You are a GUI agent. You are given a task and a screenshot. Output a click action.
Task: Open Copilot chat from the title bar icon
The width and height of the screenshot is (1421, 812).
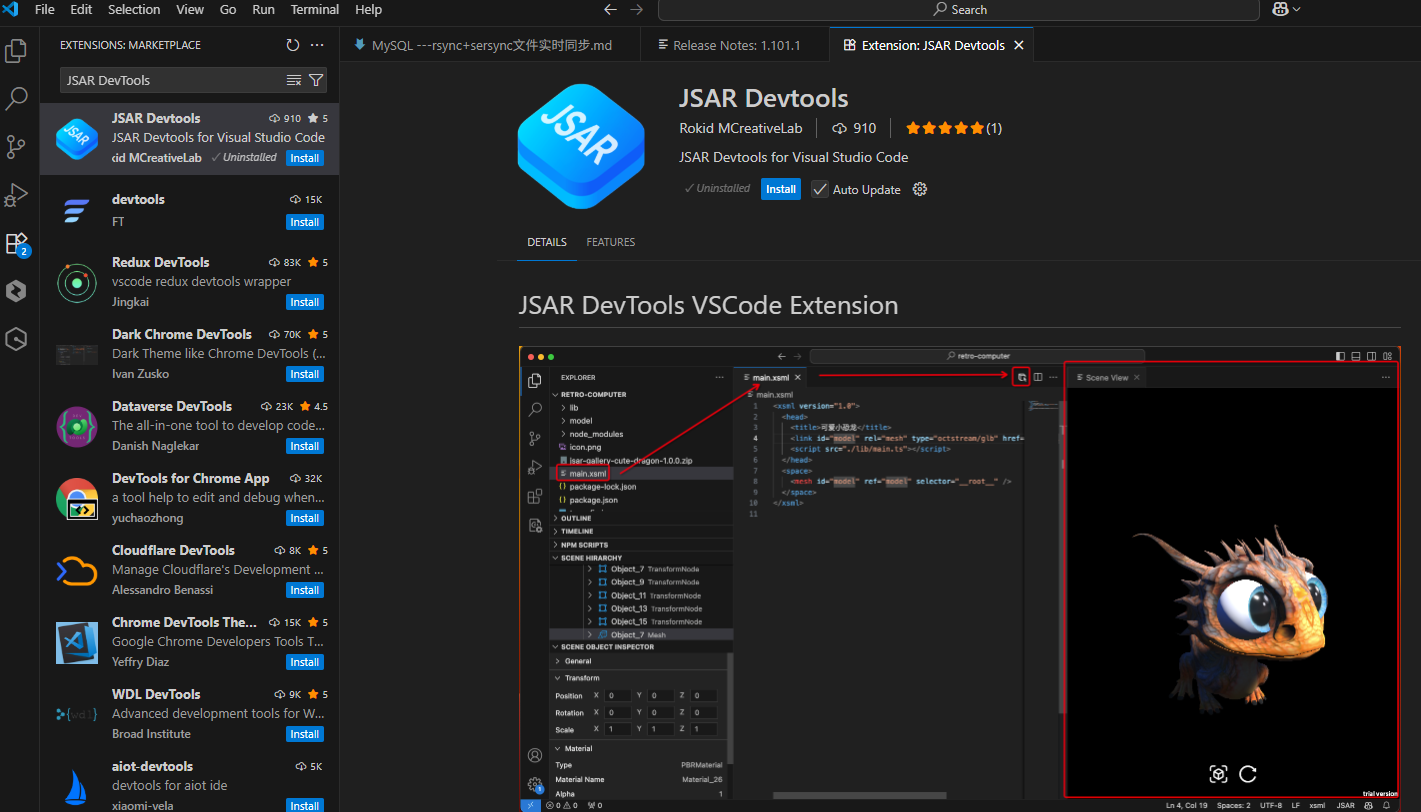(x=1280, y=10)
